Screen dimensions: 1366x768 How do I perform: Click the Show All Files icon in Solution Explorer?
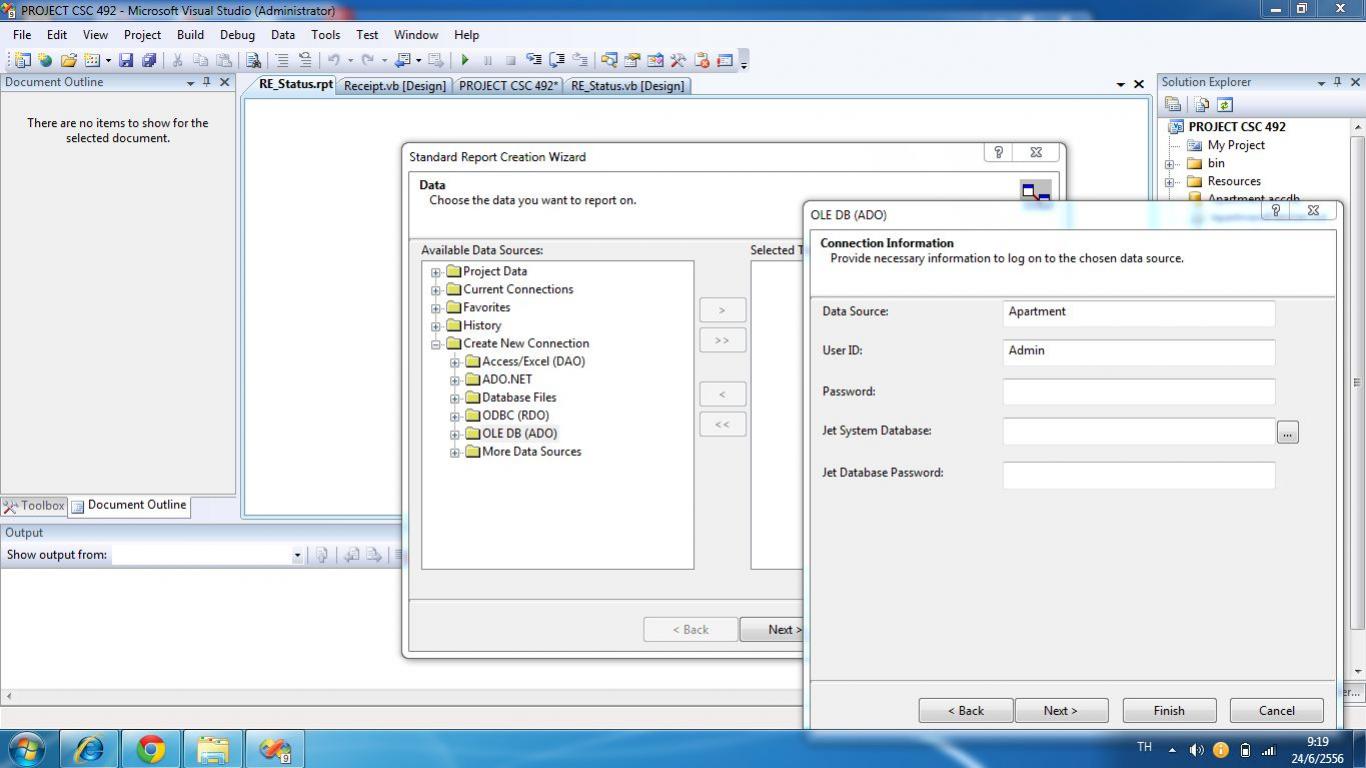point(1202,104)
